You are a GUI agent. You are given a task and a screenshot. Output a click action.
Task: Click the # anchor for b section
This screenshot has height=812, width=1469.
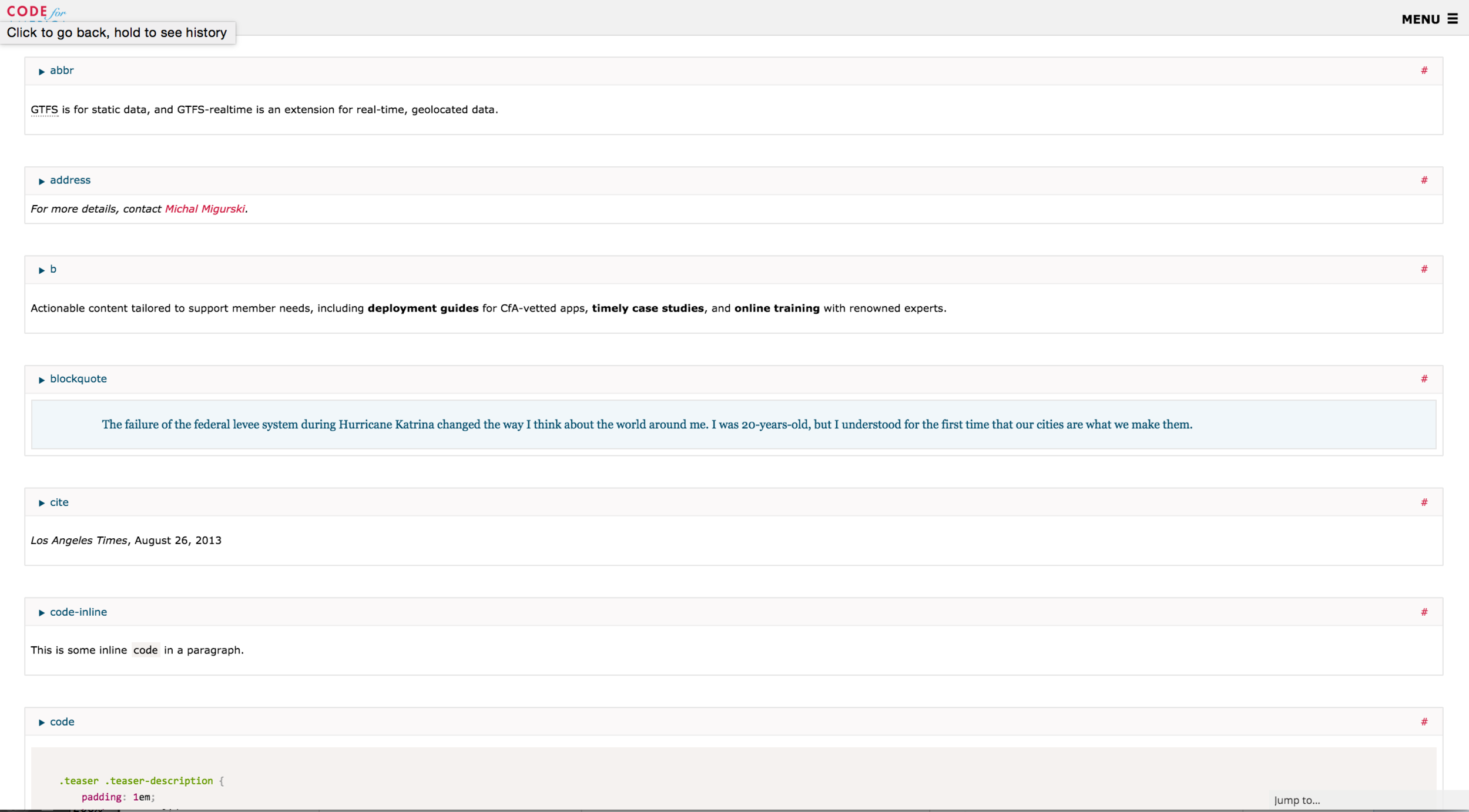click(1424, 269)
